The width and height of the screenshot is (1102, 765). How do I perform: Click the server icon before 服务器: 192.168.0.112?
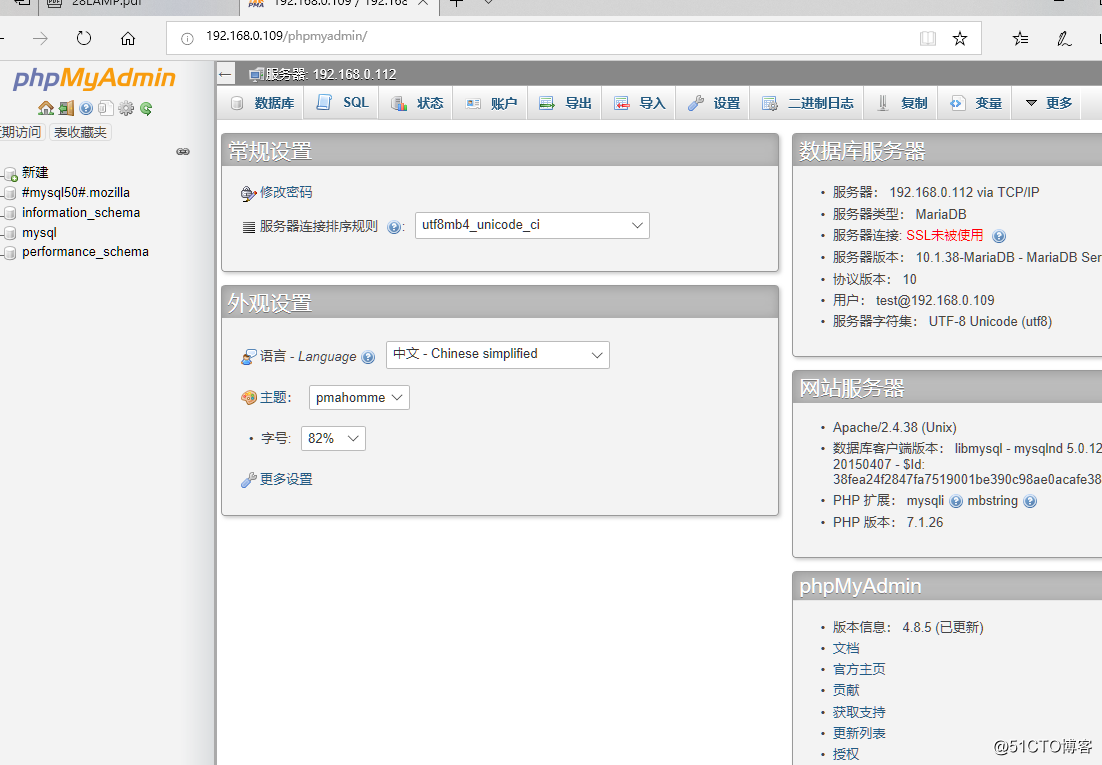pos(257,75)
